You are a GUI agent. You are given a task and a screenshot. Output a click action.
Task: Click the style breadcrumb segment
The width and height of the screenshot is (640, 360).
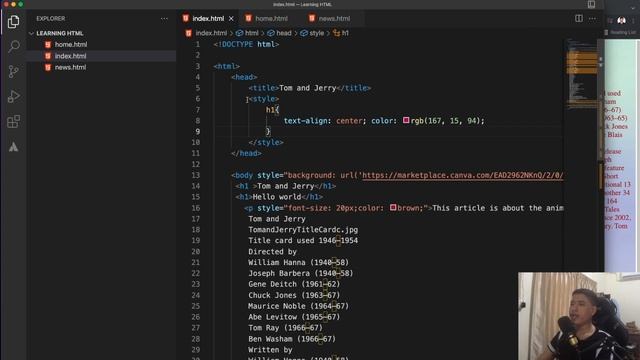click(312, 33)
